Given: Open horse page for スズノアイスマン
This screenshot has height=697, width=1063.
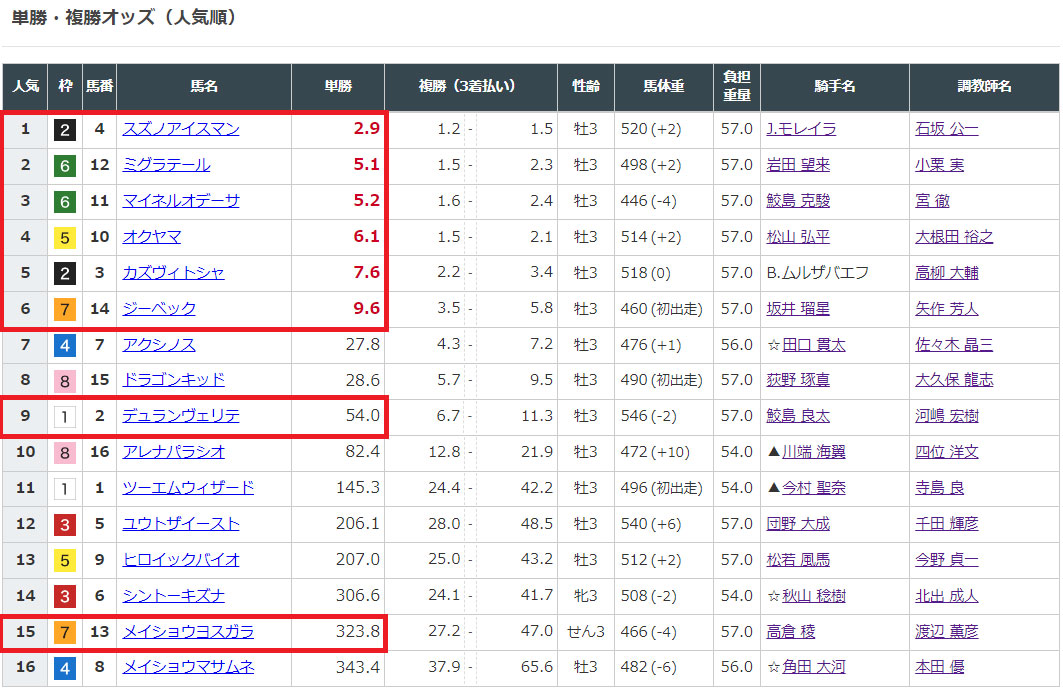Looking at the screenshot, I should [x=181, y=129].
